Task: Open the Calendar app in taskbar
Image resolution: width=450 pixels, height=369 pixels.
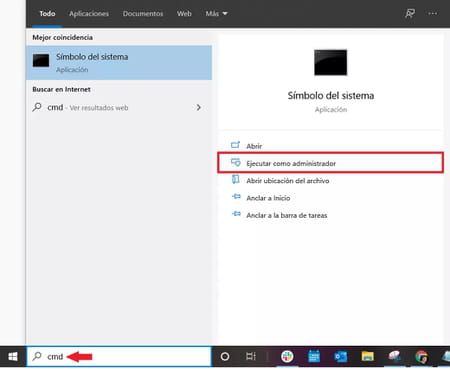Action: point(314,356)
